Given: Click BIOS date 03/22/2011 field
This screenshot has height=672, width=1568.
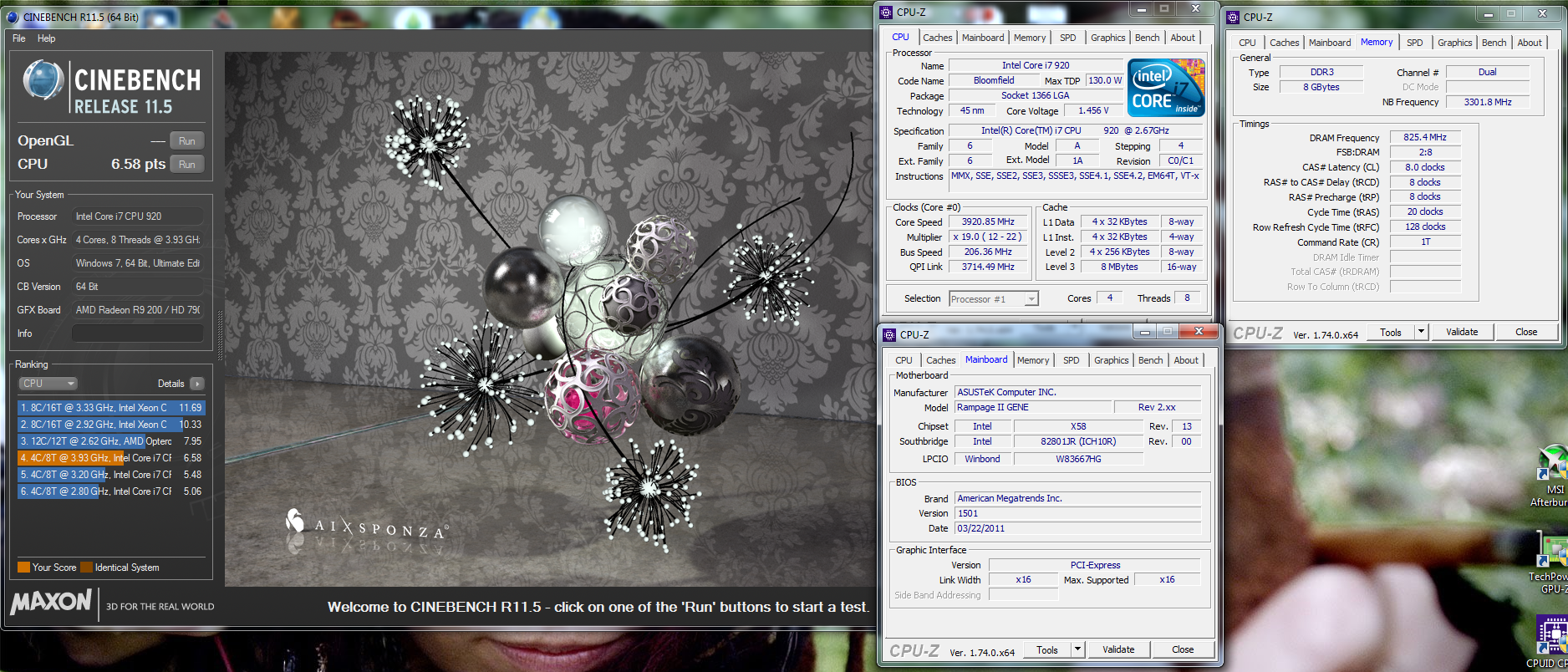Looking at the screenshot, I should pyautogui.click(x=1078, y=528).
